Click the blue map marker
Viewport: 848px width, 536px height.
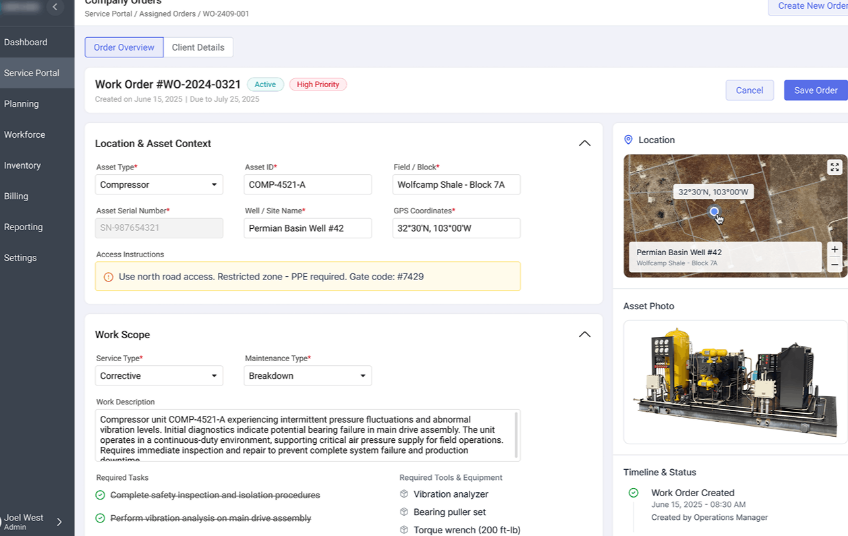[714, 211]
